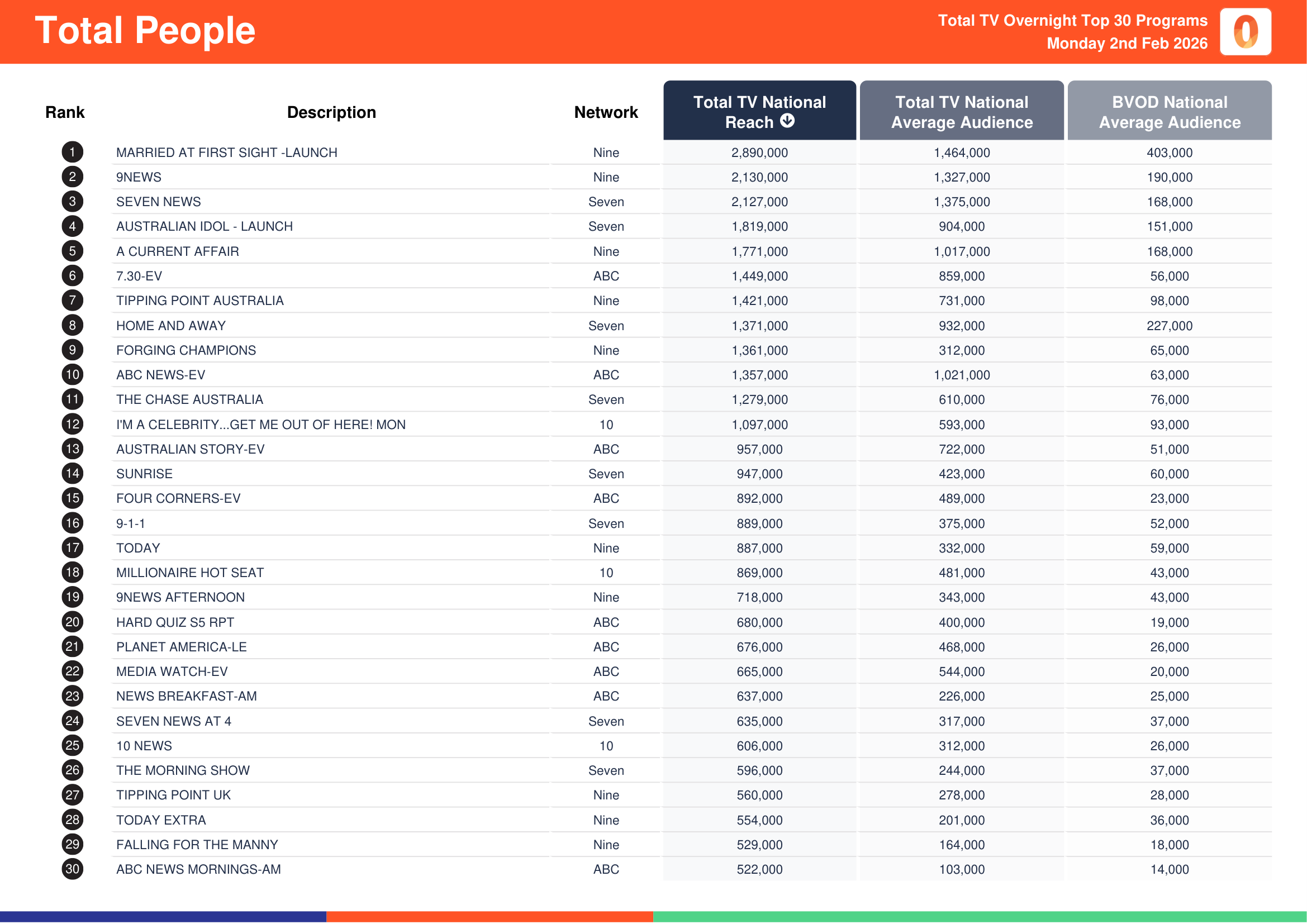Click the sort arrow on Total TV National Reach
This screenshot has width=1307, height=924.
787,122
